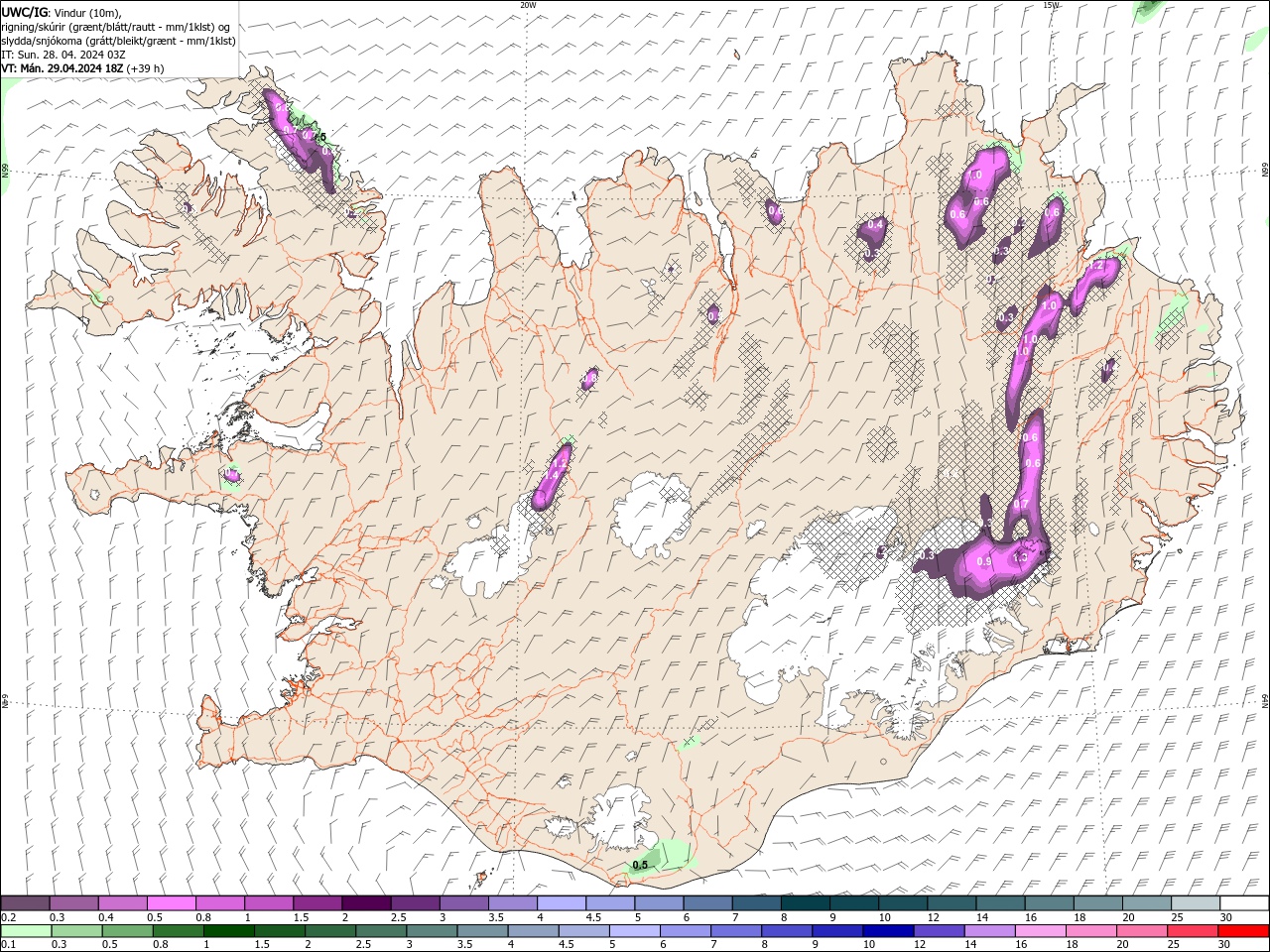Pick upper legend dark teal swatch between 8 and 9
The height and width of the screenshot is (952, 1270).
[x=805, y=903]
